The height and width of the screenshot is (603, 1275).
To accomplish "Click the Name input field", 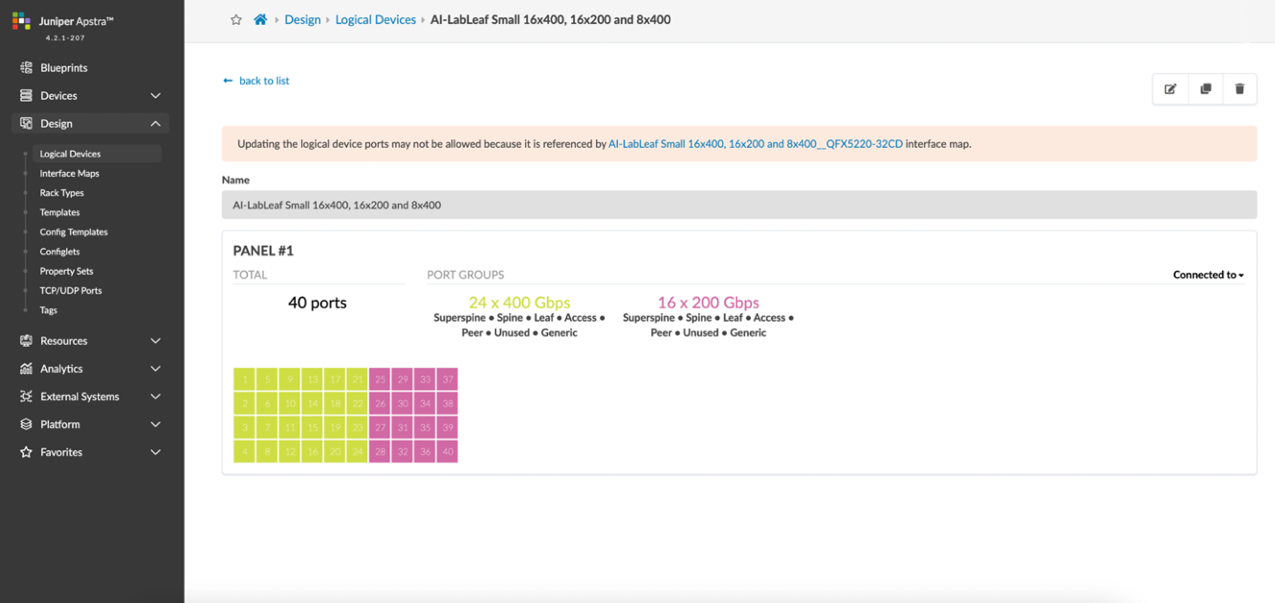I will [738, 205].
